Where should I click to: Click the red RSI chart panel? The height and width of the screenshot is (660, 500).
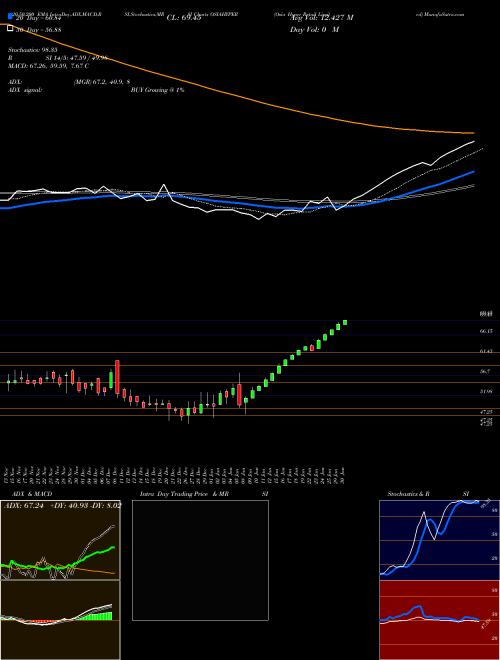point(439,620)
